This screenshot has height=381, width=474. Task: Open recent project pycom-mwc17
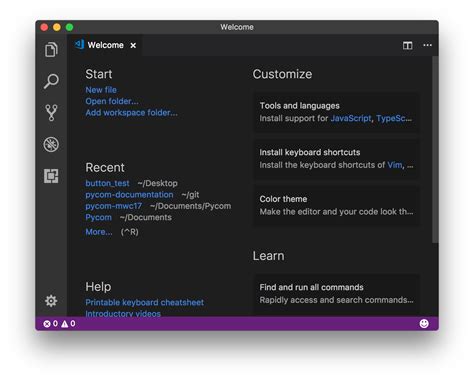click(x=113, y=206)
